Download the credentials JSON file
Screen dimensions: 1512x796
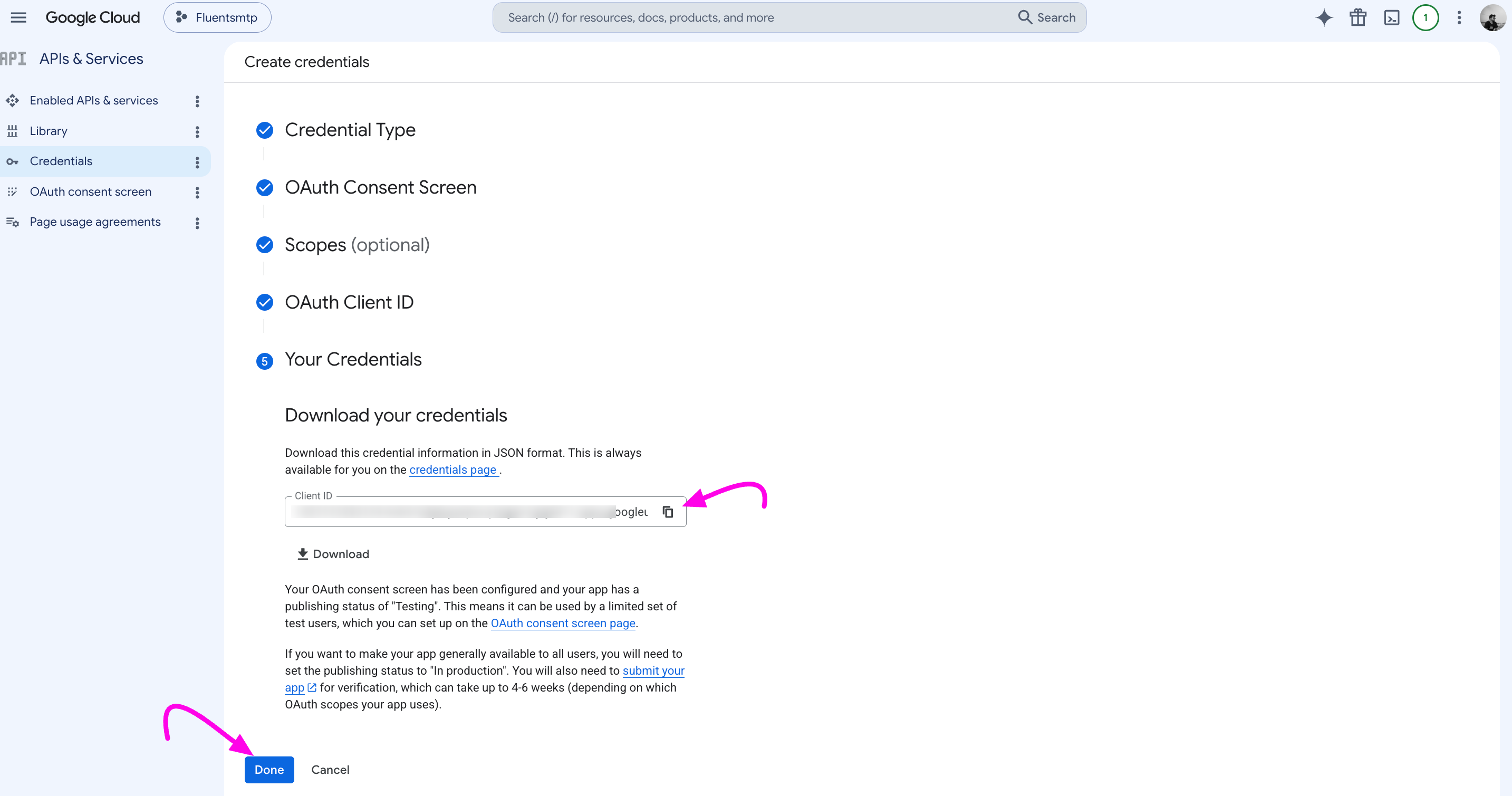coord(333,554)
